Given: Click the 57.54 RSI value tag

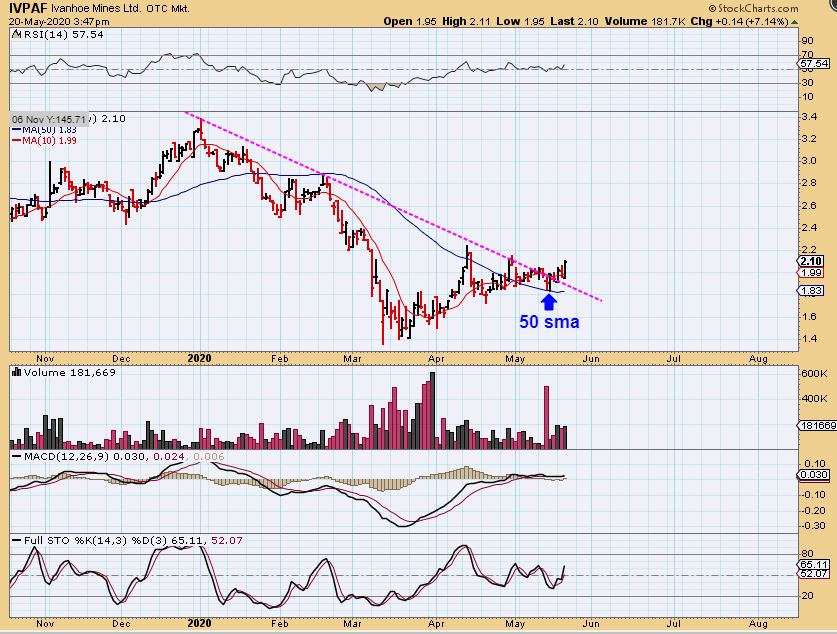Looking at the screenshot, I should pos(814,64).
